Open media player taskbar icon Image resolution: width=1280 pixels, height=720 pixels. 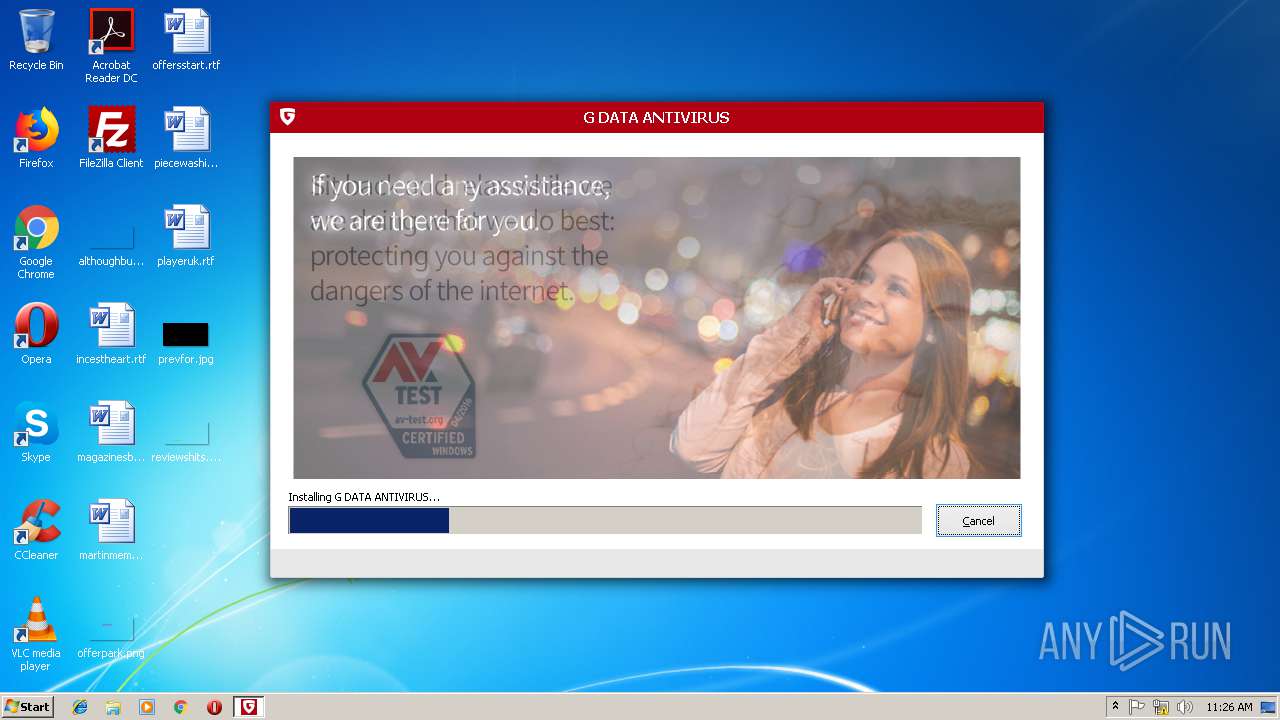click(x=147, y=707)
